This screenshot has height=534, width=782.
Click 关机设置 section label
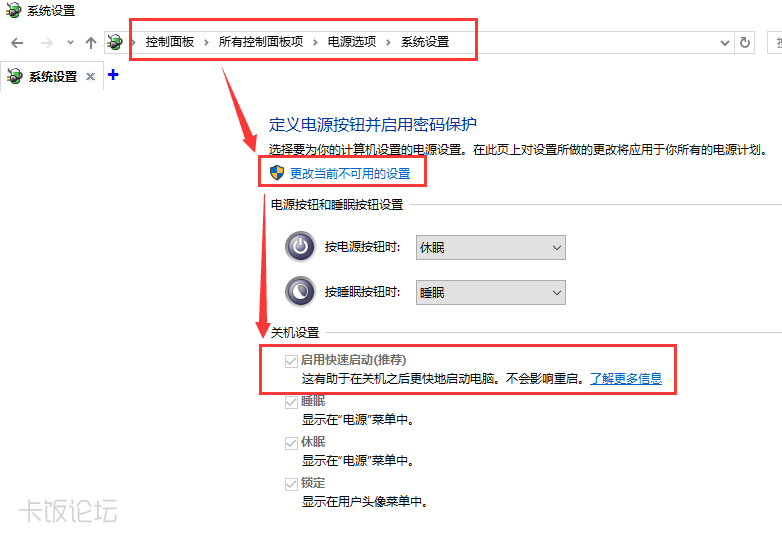[295, 333]
